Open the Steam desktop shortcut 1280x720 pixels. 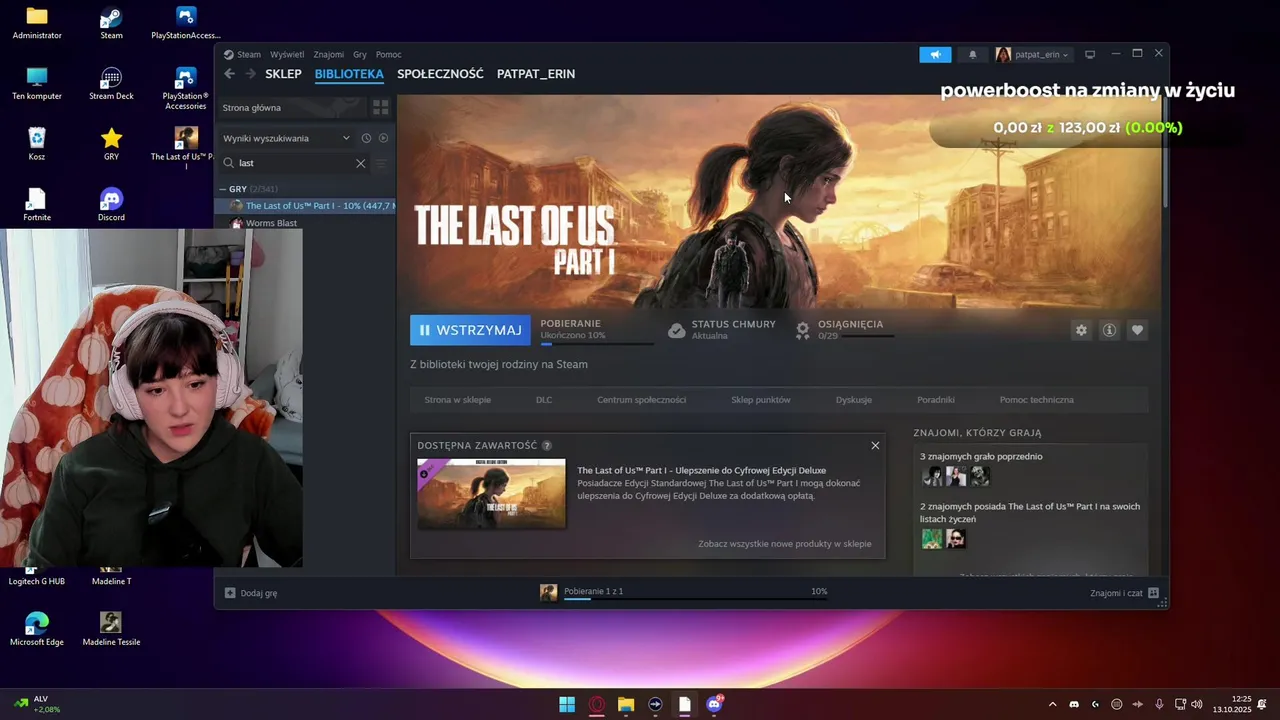[x=111, y=24]
